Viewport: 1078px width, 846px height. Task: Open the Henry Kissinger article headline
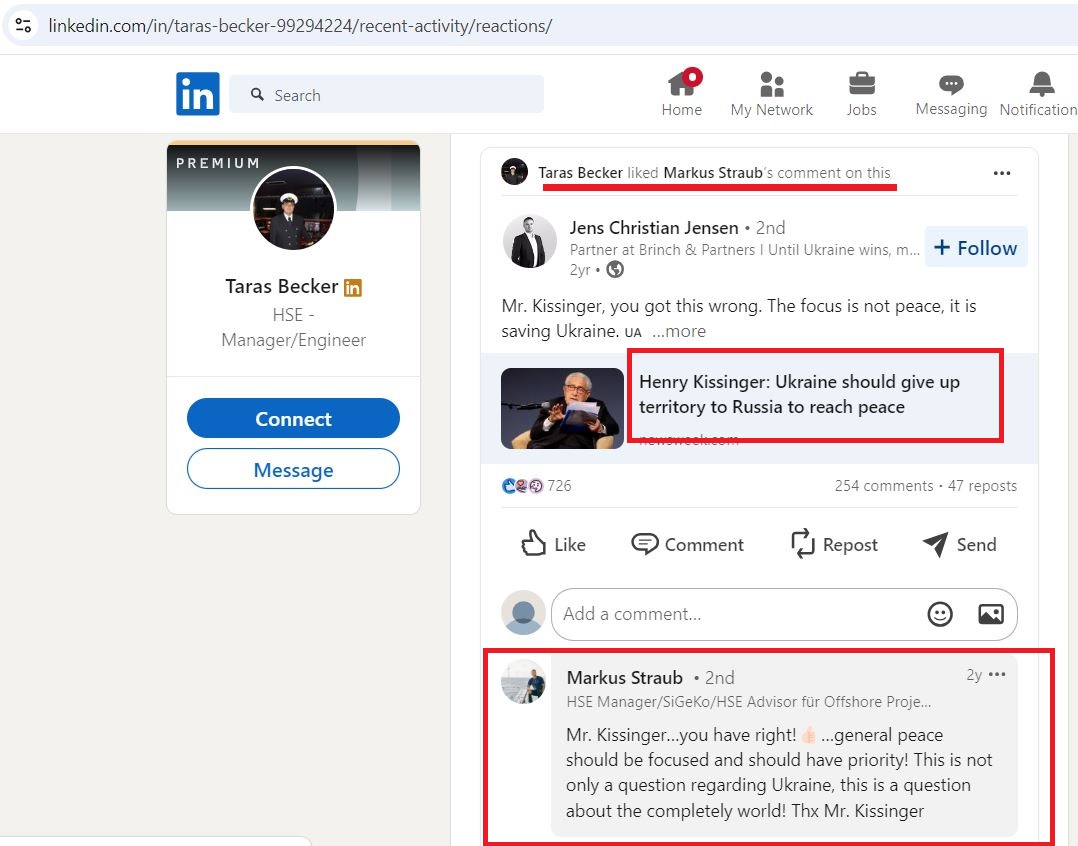(800, 394)
